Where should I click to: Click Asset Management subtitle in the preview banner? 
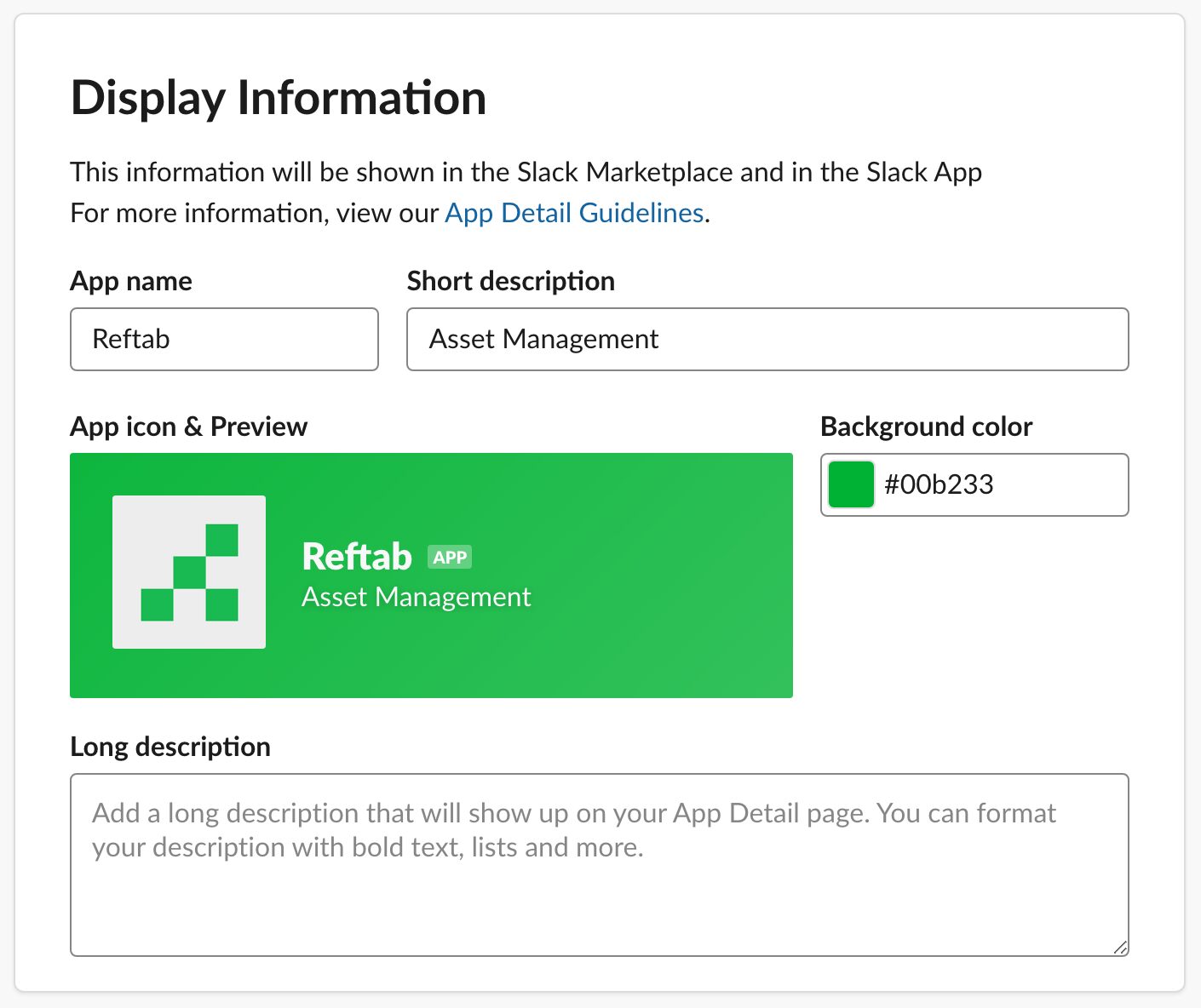click(416, 598)
